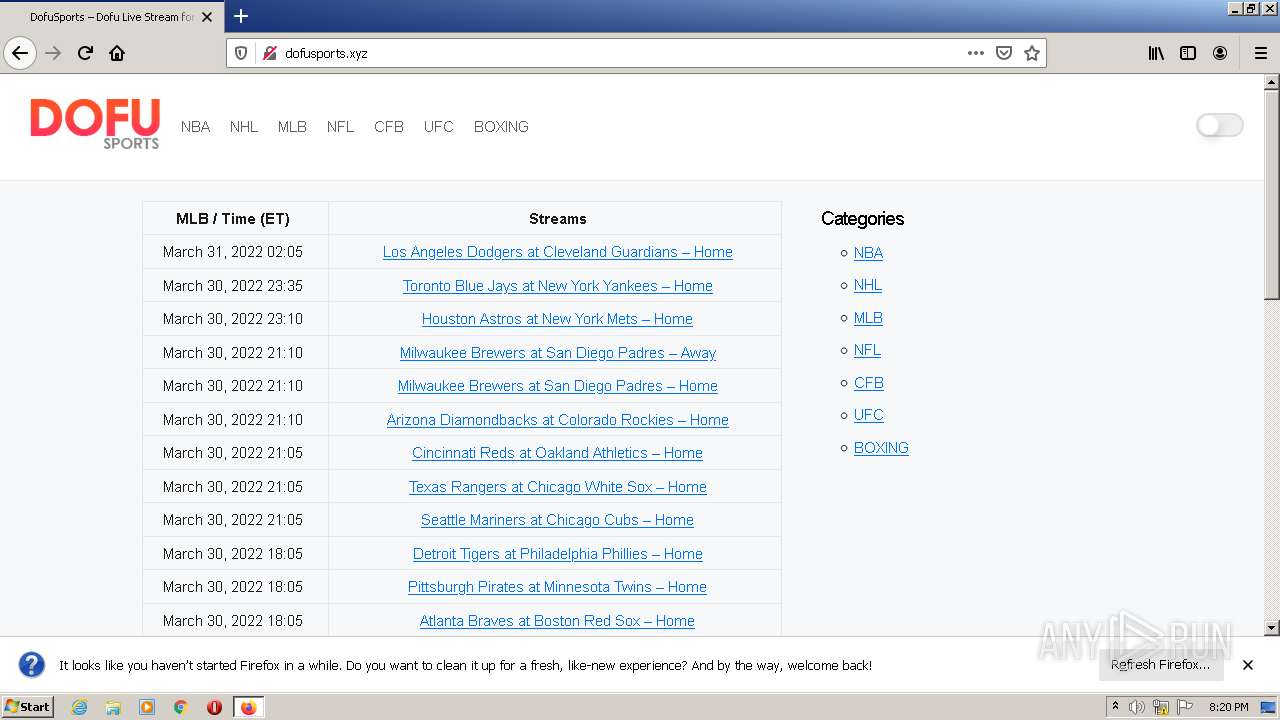Click the page vertical scrollbar thumb
1280x720 pixels.
(x=1272, y=195)
